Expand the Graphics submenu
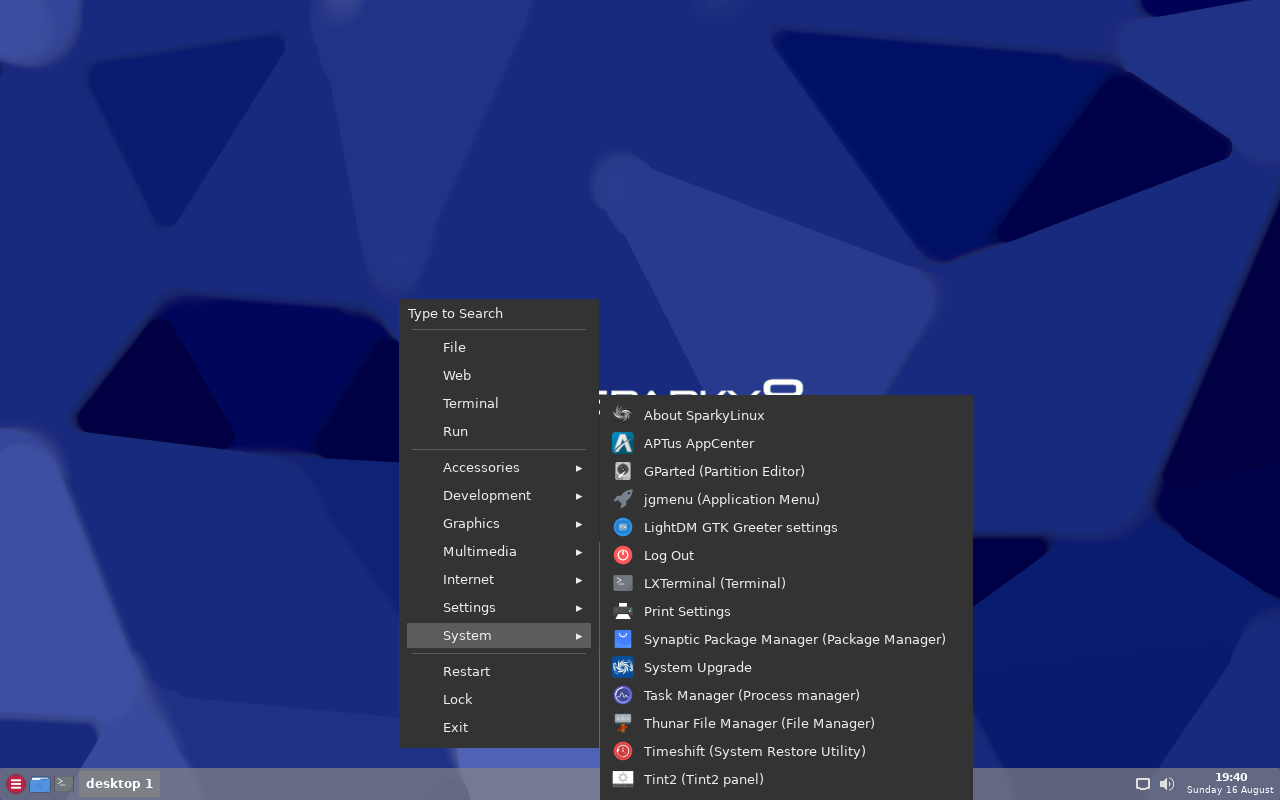The height and width of the screenshot is (800, 1280). pos(499,524)
